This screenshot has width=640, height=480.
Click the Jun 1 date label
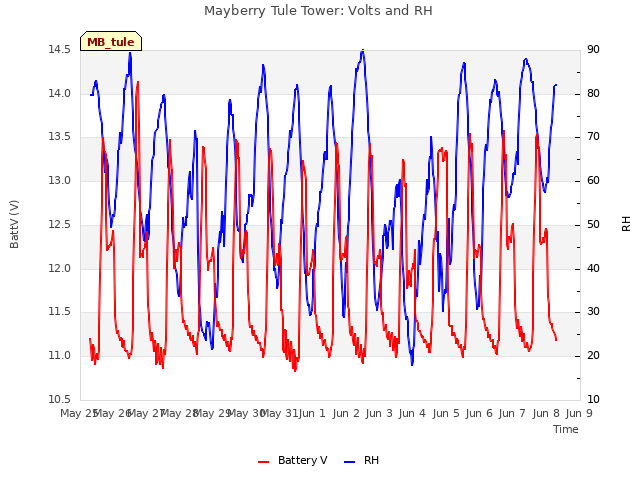coord(312,413)
